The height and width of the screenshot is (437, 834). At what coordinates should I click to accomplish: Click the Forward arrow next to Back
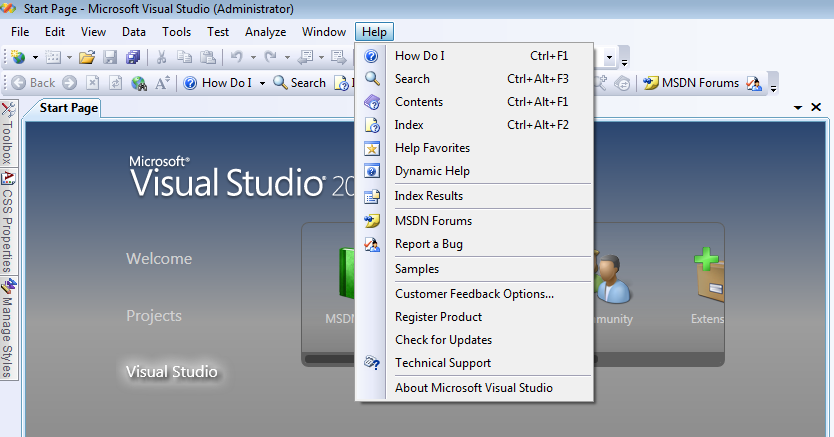70,83
